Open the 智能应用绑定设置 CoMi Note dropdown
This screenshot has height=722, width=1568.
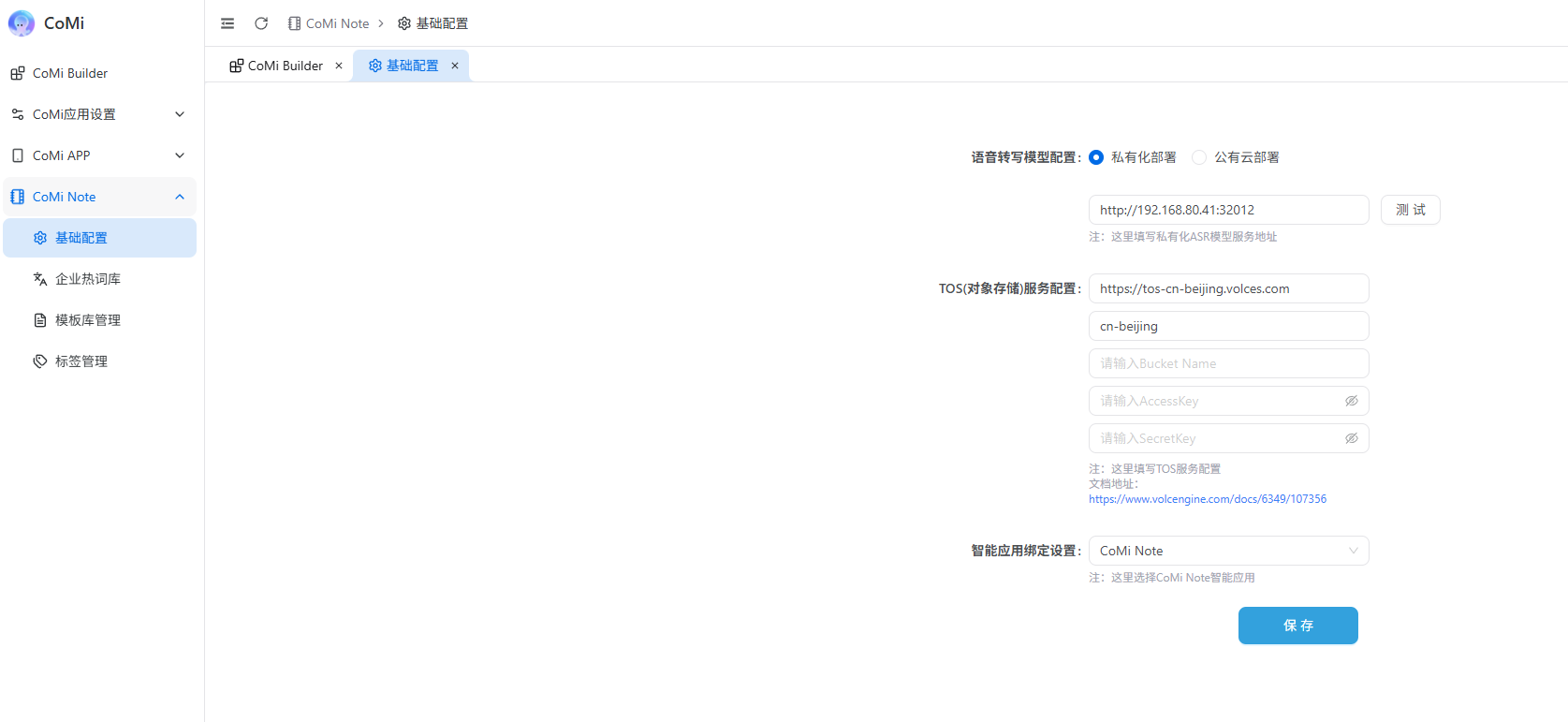1229,551
